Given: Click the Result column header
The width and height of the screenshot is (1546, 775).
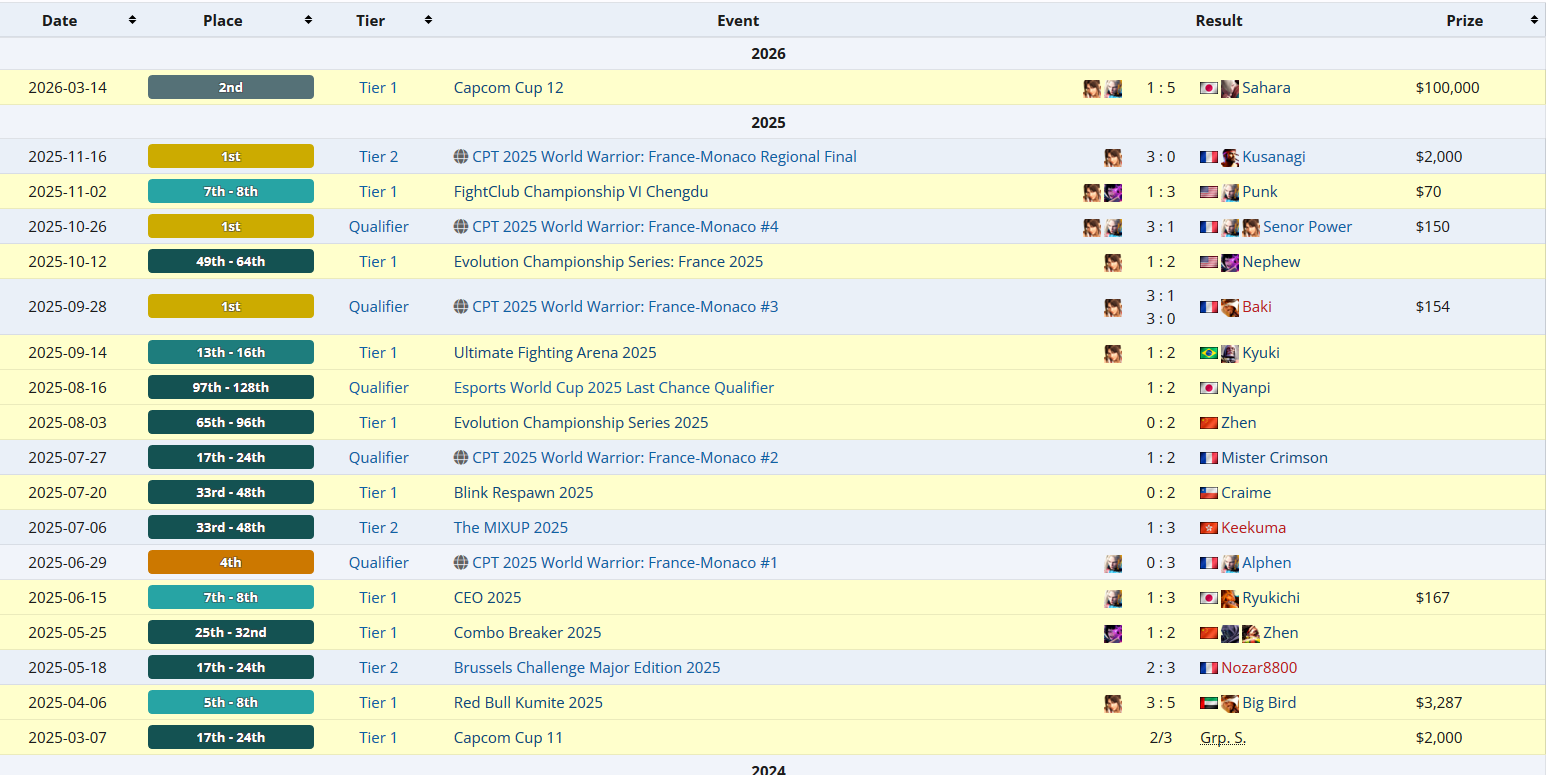Looking at the screenshot, I should tap(1219, 20).
